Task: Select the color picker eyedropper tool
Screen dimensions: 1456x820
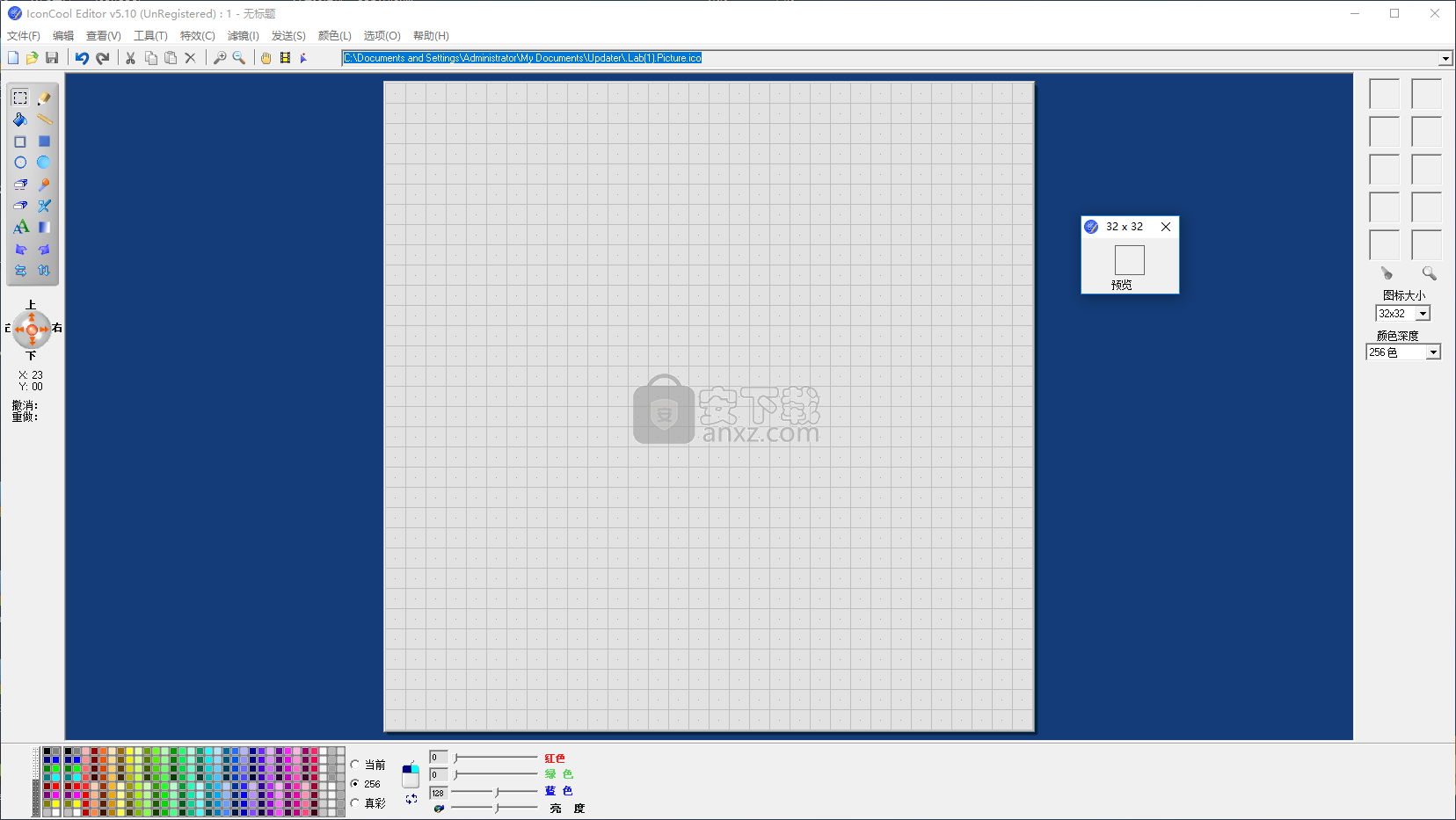Action: 44,185
